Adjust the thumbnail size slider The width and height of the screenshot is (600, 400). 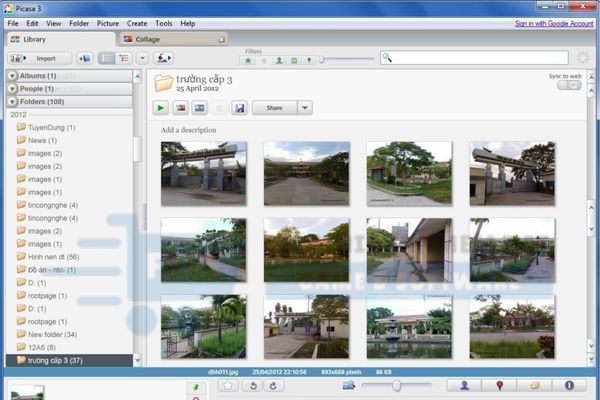[x=396, y=385]
